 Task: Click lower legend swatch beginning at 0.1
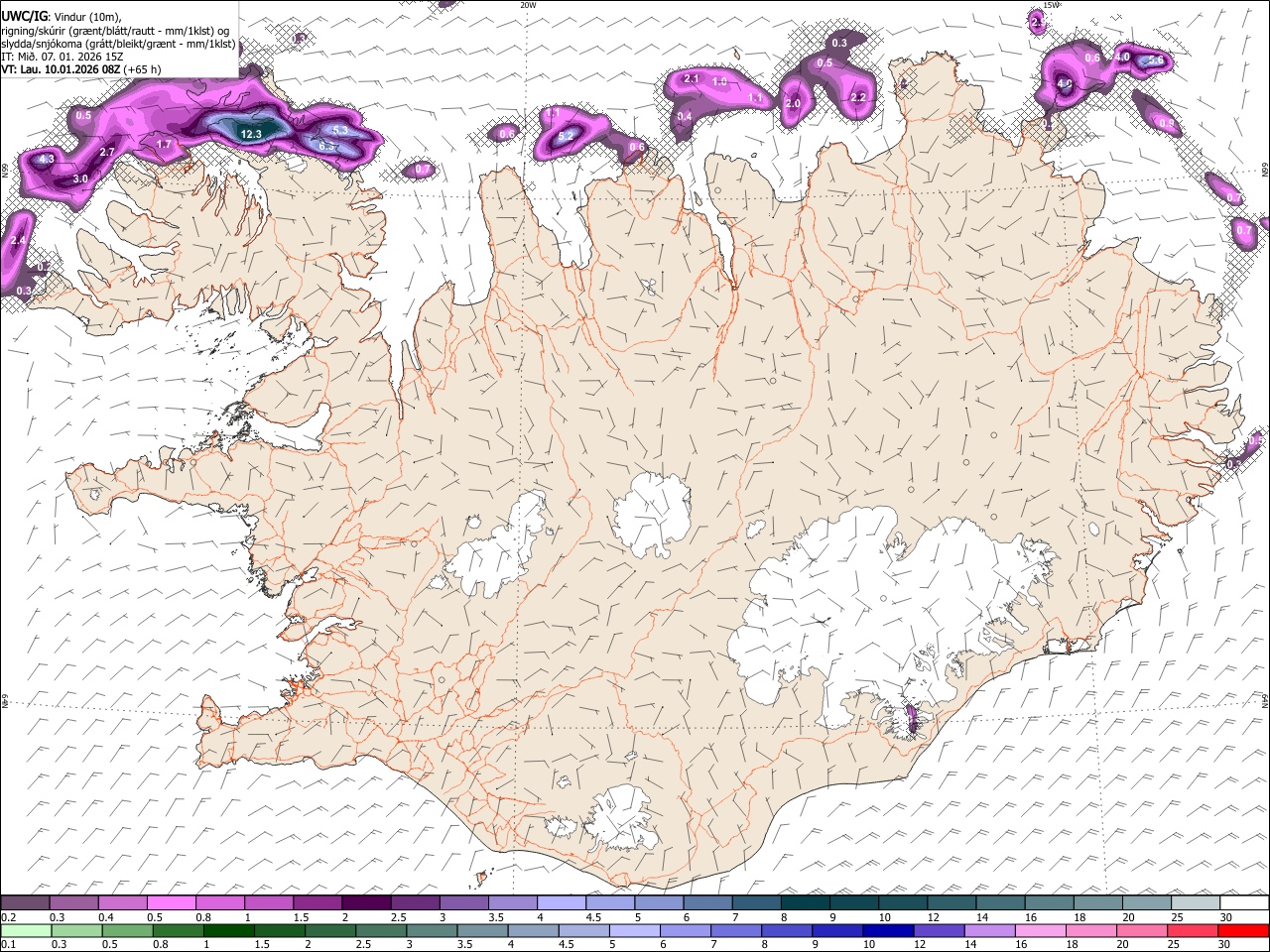[x=27, y=930]
